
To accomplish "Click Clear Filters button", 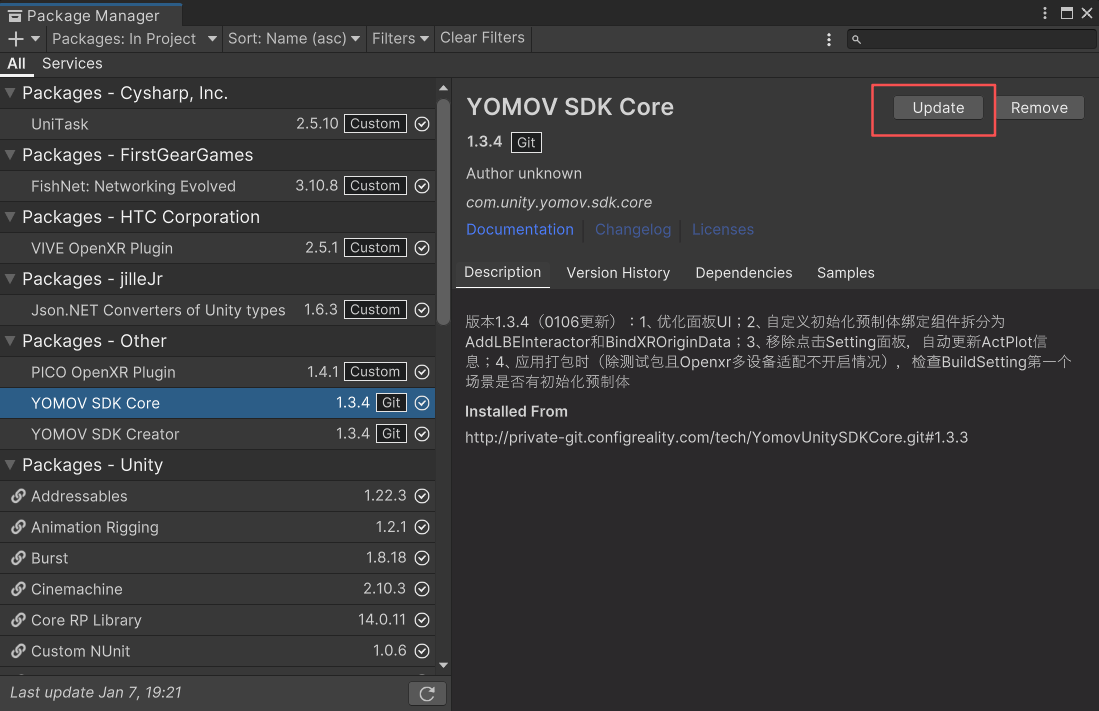I will click(482, 38).
